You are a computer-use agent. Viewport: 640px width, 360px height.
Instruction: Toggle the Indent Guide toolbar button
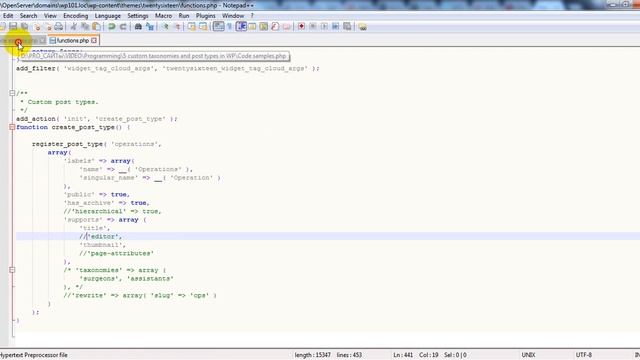[241, 27]
